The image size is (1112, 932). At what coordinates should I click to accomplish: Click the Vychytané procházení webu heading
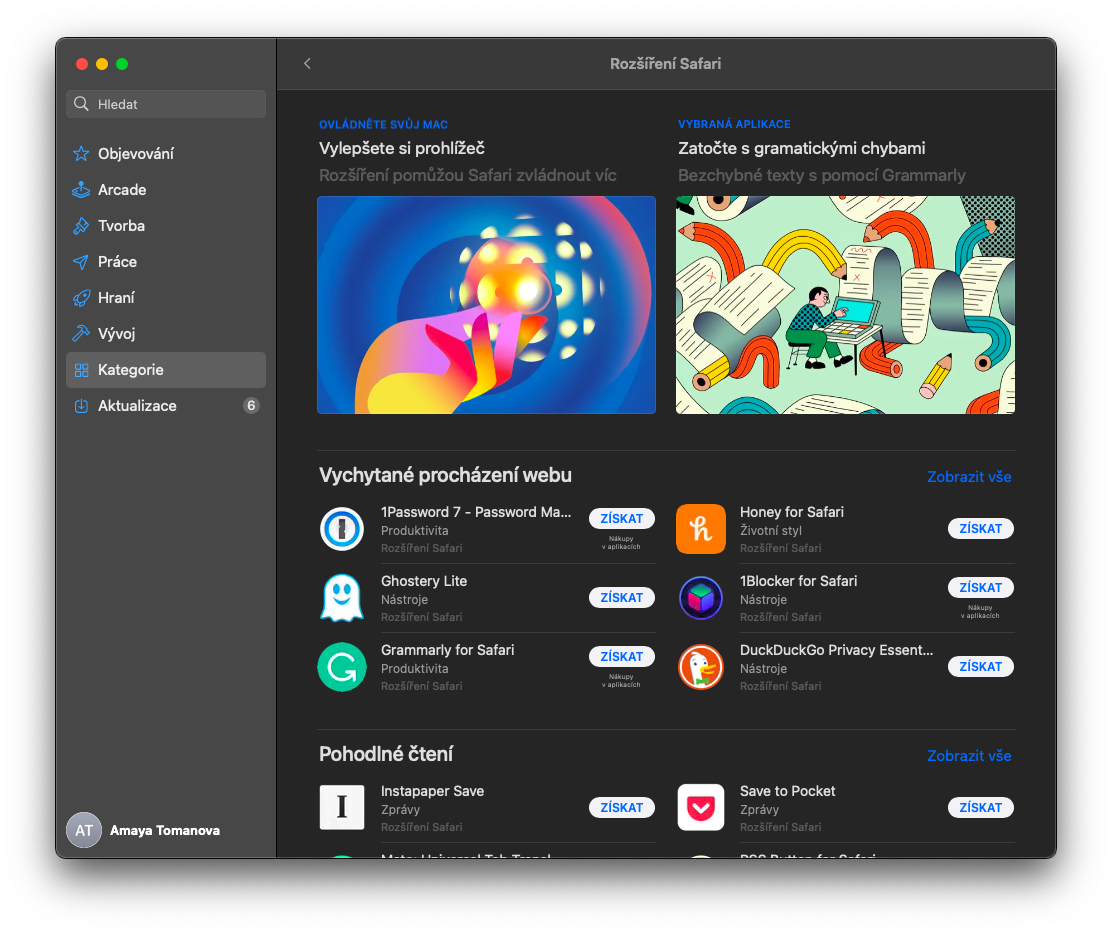(x=445, y=475)
